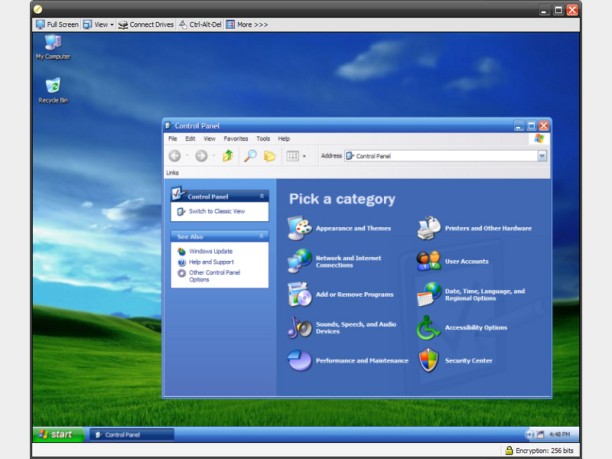Viewport: 612px width, 459px height.
Task: Send Ctrl-Alt-Del to the remote session
Action: (x=200, y=25)
